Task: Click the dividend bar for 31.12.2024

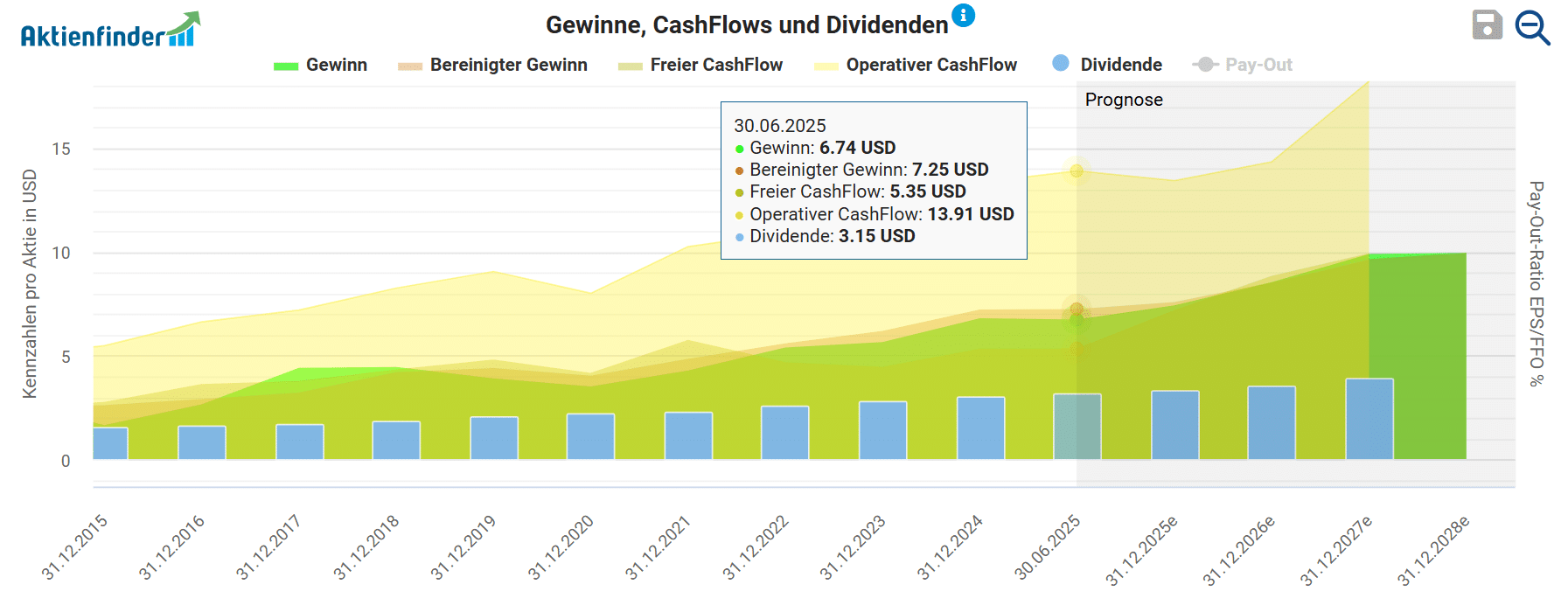Action: click(980, 428)
